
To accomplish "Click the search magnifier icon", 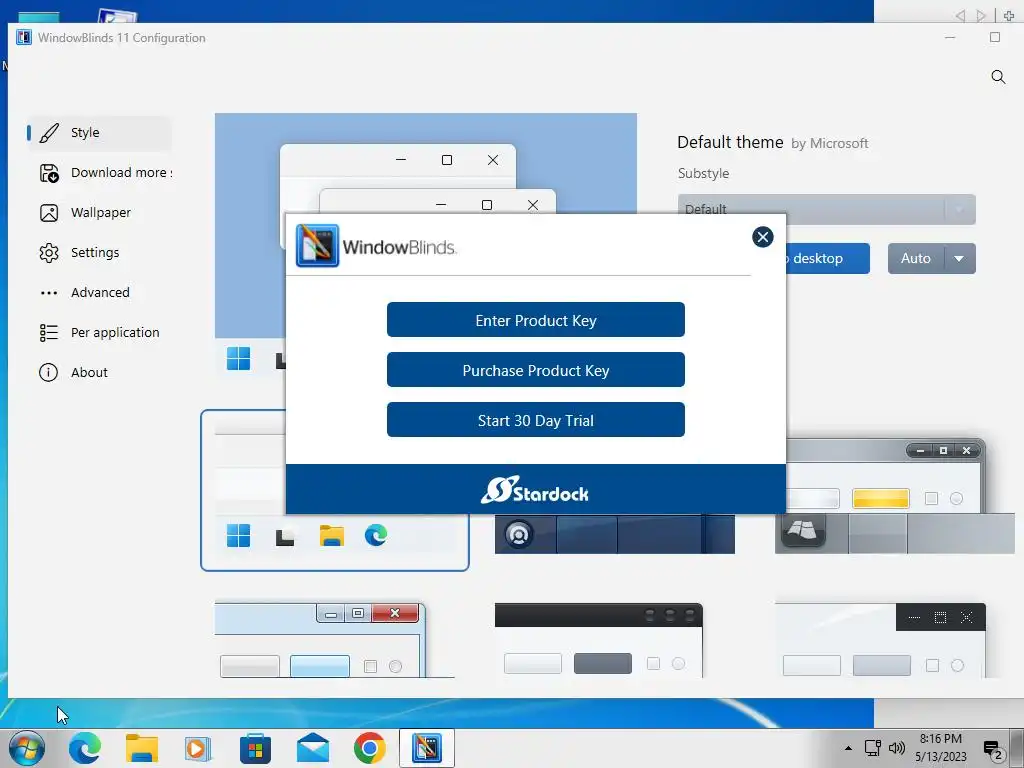I will (x=998, y=77).
